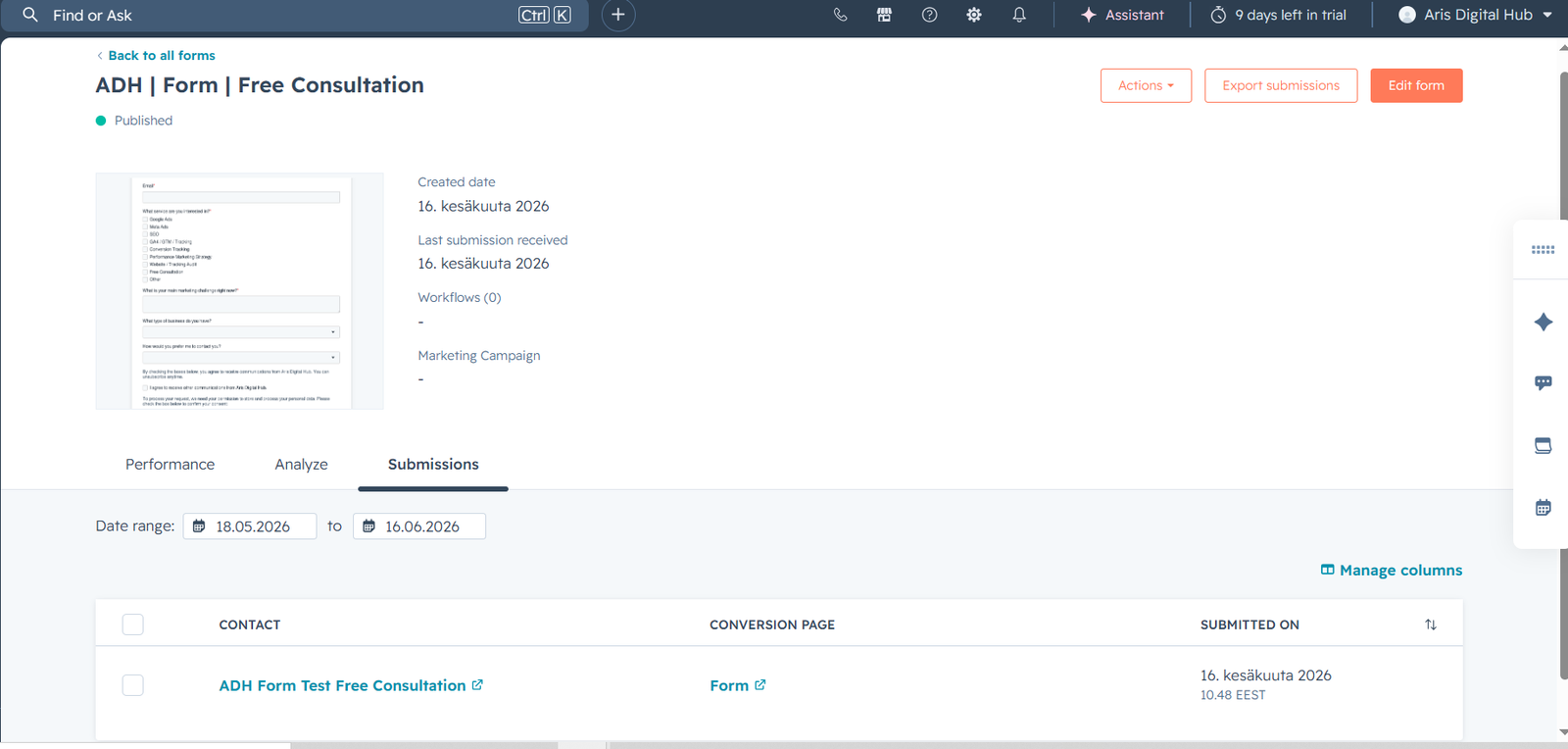Check the ADH Form Test Free Consultation row
Image resolution: width=1568 pixels, height=749 pixels.
point(133,685)
